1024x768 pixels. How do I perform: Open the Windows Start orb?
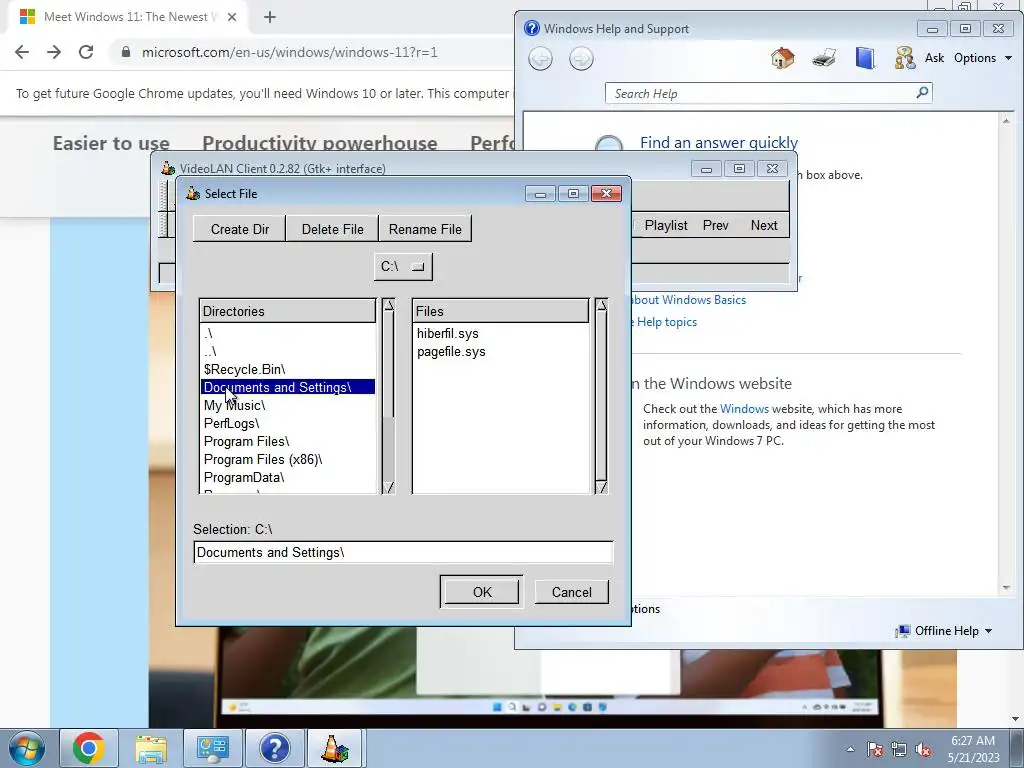(26, 748)
